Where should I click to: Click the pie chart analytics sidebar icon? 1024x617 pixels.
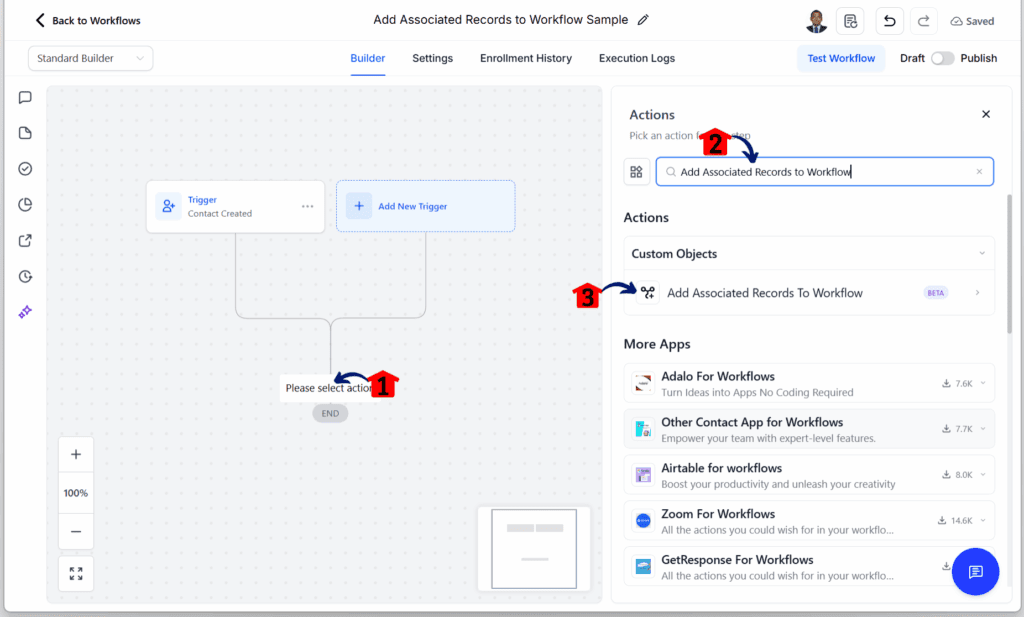(24, 204)
